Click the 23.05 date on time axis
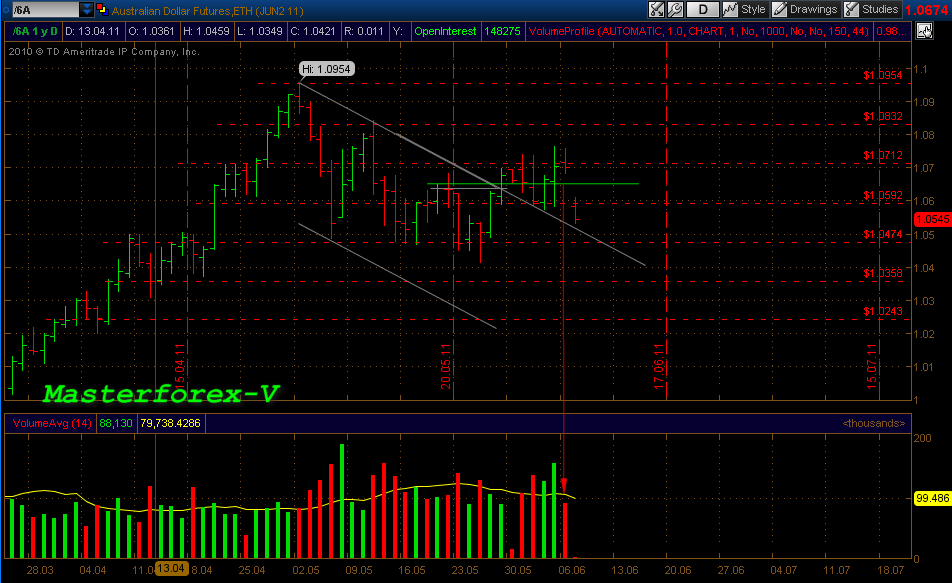This screenshot has width=952, height=583. tap(464, 570)
